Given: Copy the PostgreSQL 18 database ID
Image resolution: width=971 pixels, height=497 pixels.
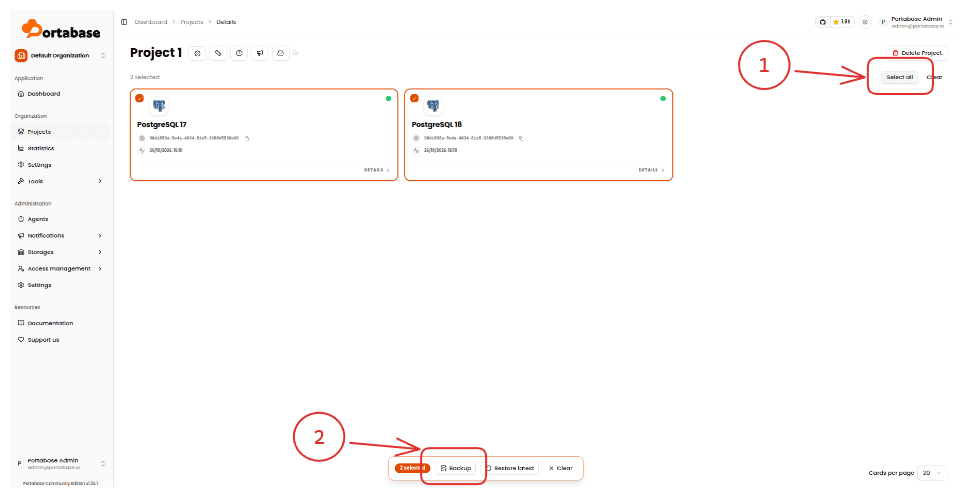Looking at the screenshot, I should point(521,138).
